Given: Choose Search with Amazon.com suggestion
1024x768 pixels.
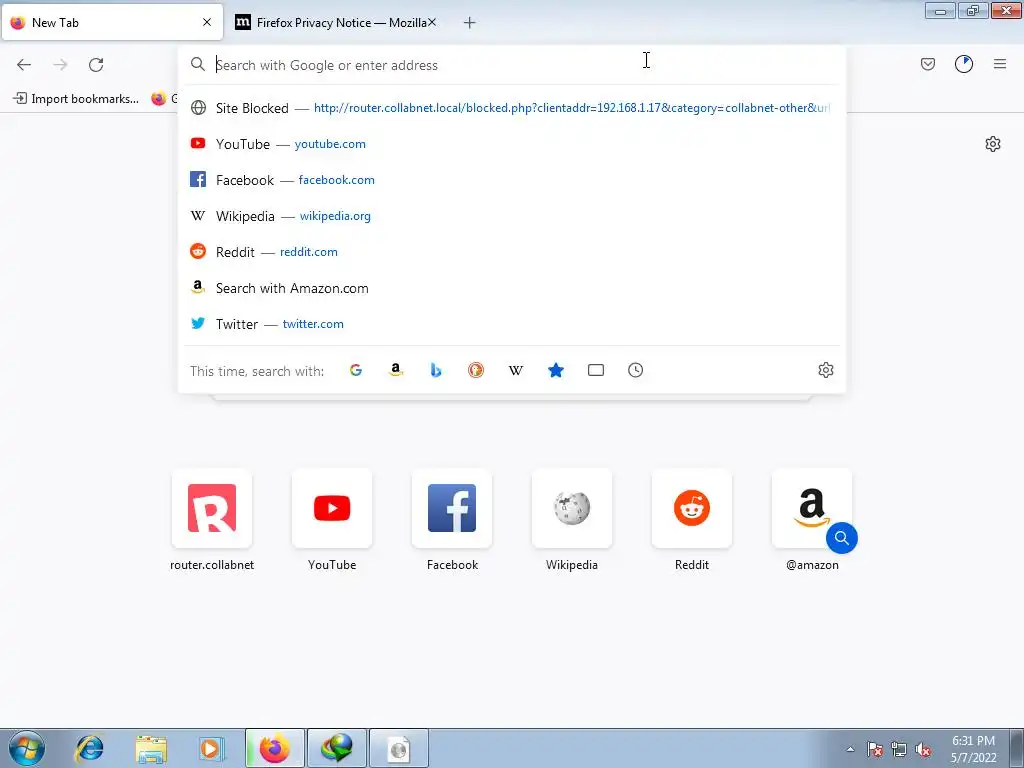Looking at the screenshot, I should (x=511, y=288).
